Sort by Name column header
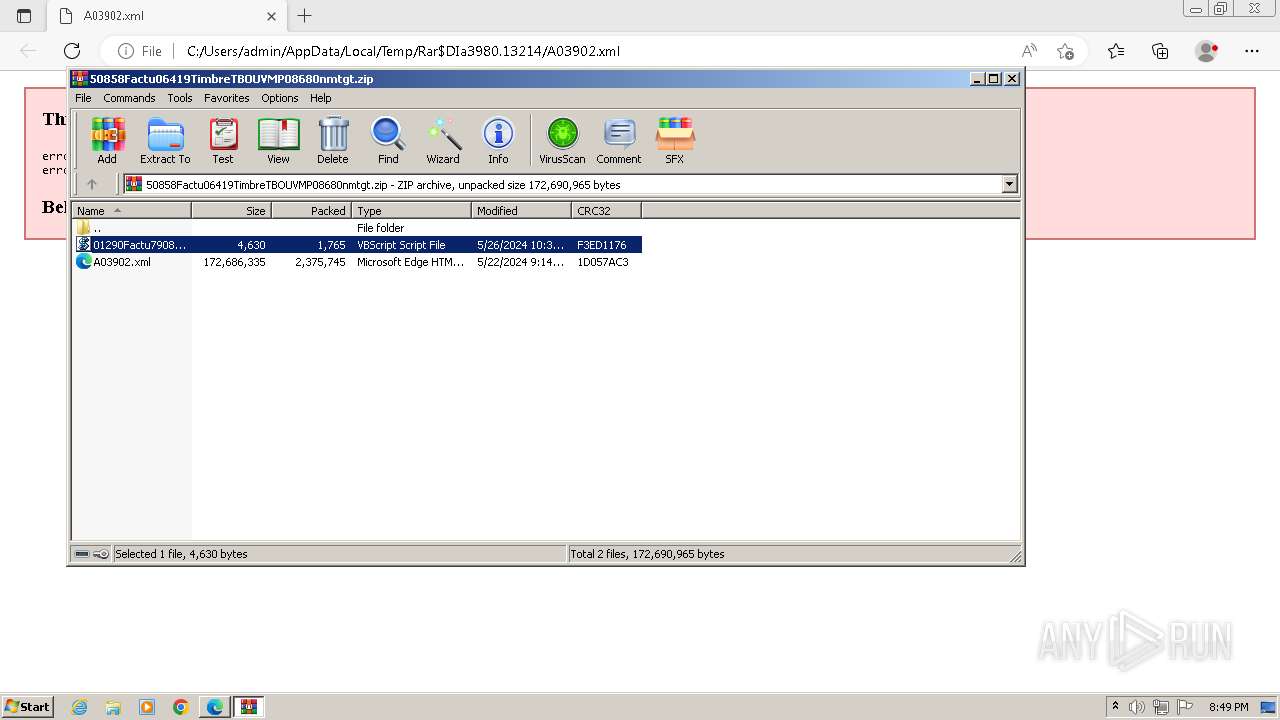Viewport: 1280px width, 720px height. click(x=131, y=210)
